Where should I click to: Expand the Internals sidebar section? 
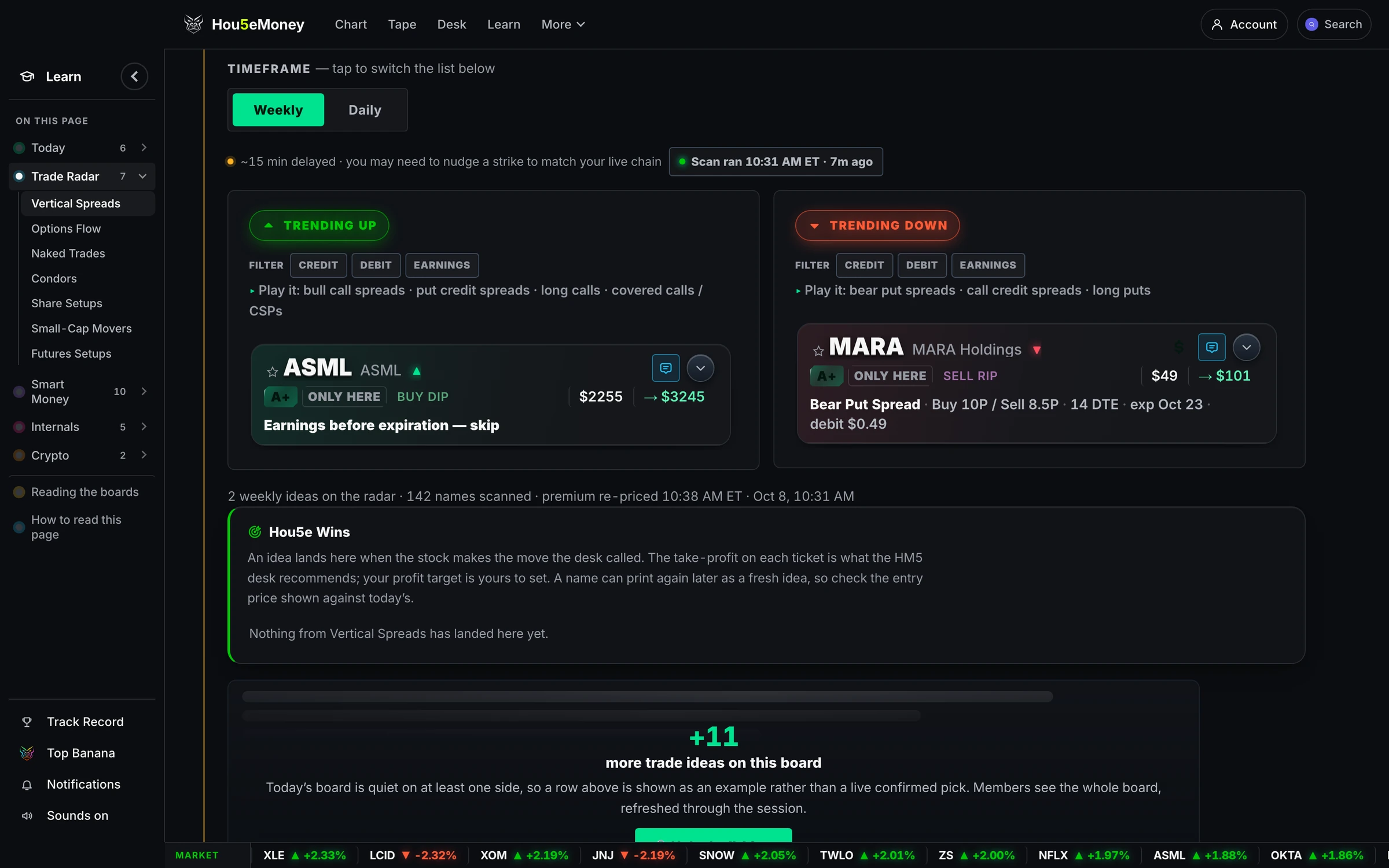[144, 426]
